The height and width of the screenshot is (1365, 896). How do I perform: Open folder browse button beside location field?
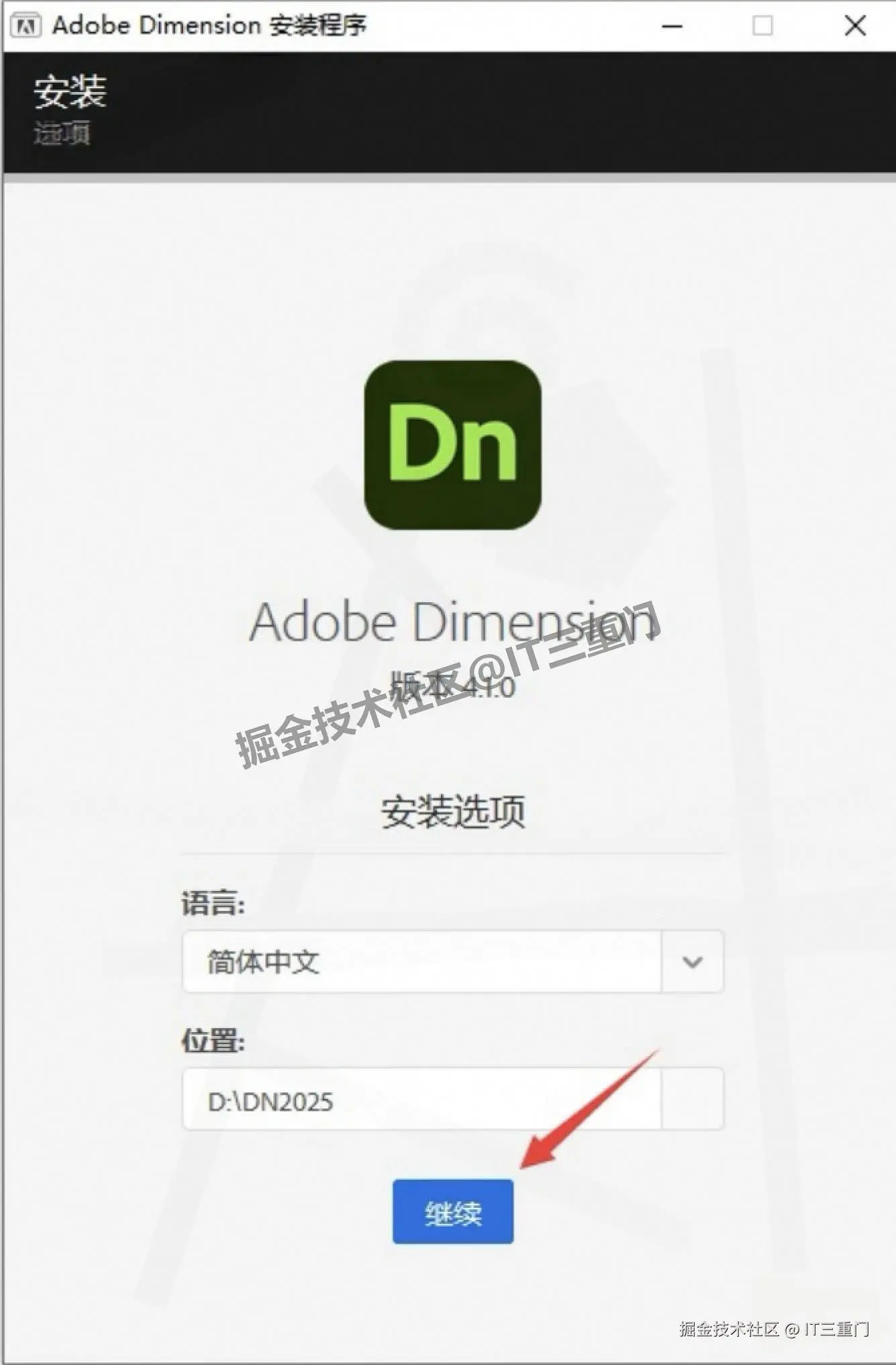click(x=693, y=1099)
